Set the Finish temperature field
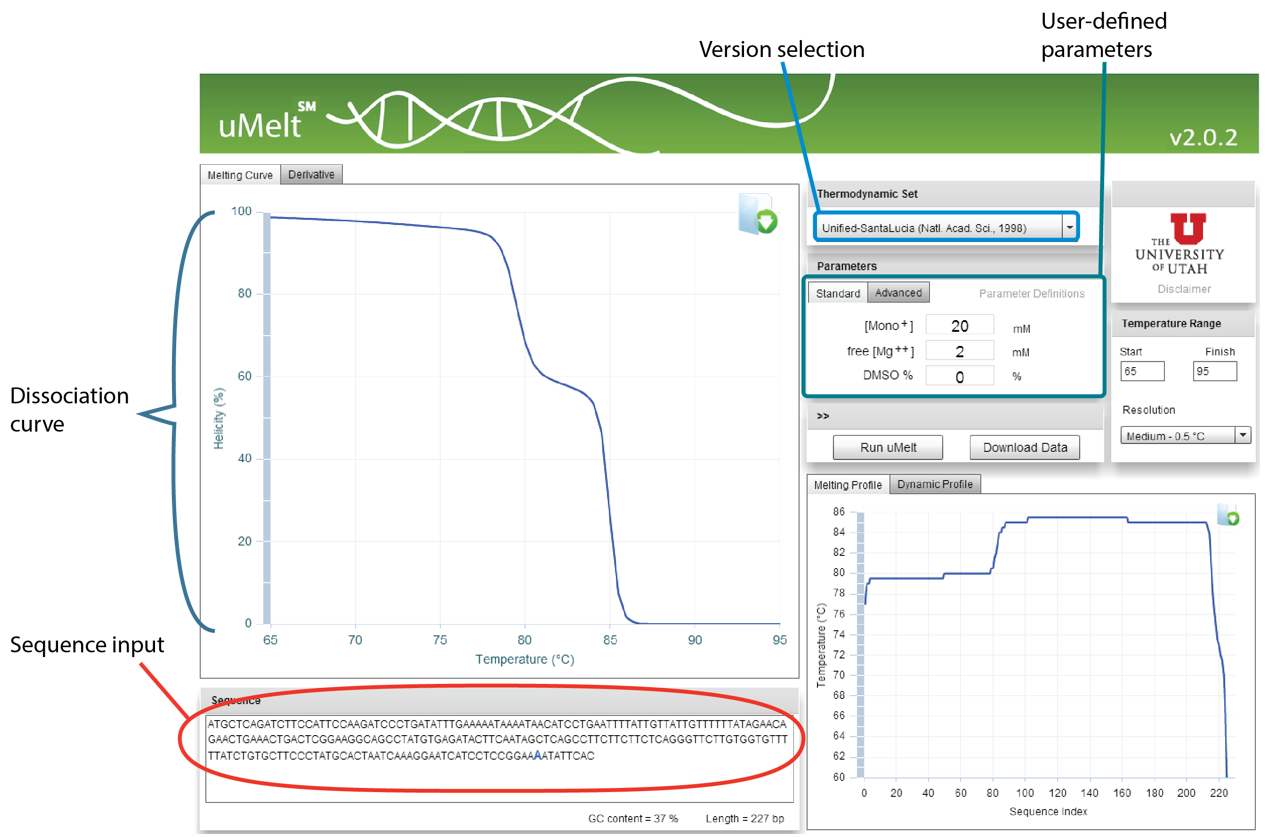 click(x=1215, y=371)
